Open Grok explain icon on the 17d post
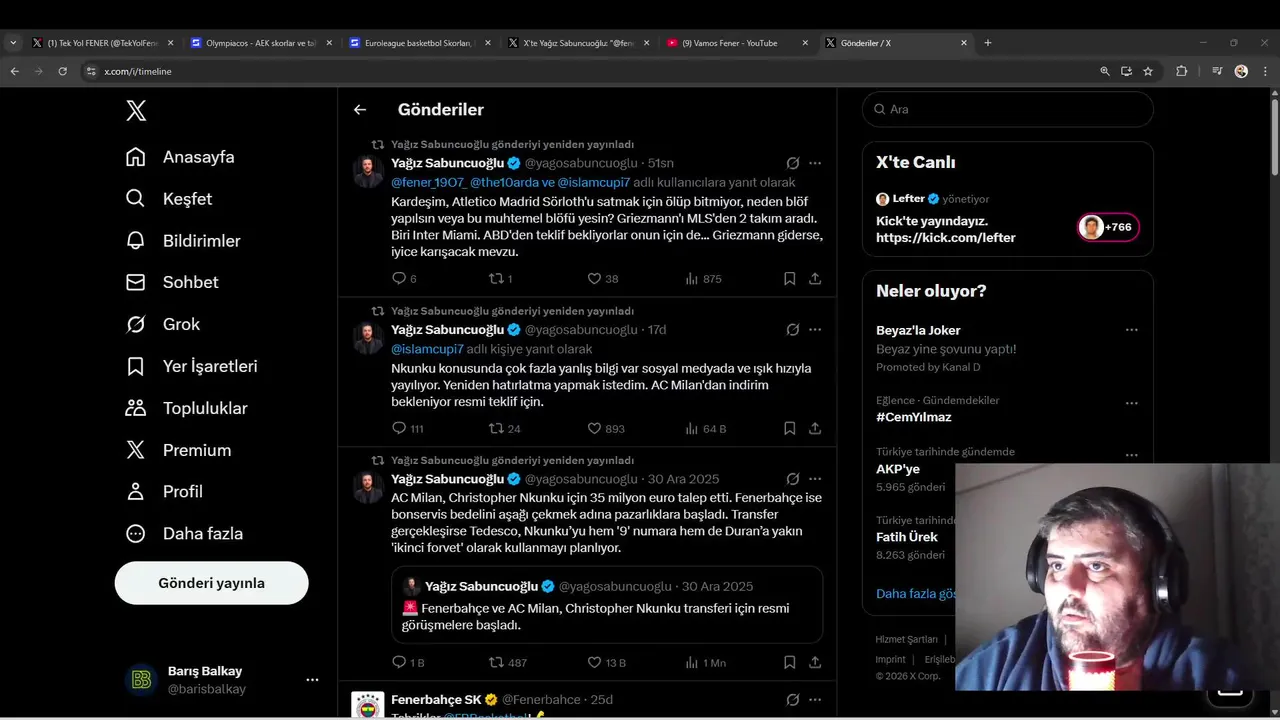 pyautogui.click(x=792, y=330)
